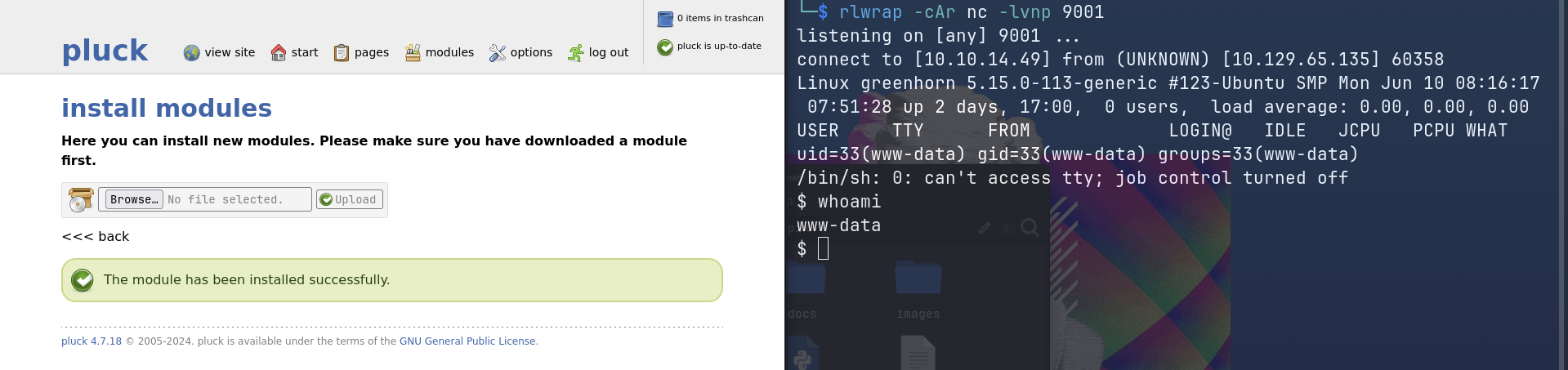Click the magnifier search icon behind terminal
Image resolution: width=1568 pixels, height=370 pixels.
point(1030,228)
